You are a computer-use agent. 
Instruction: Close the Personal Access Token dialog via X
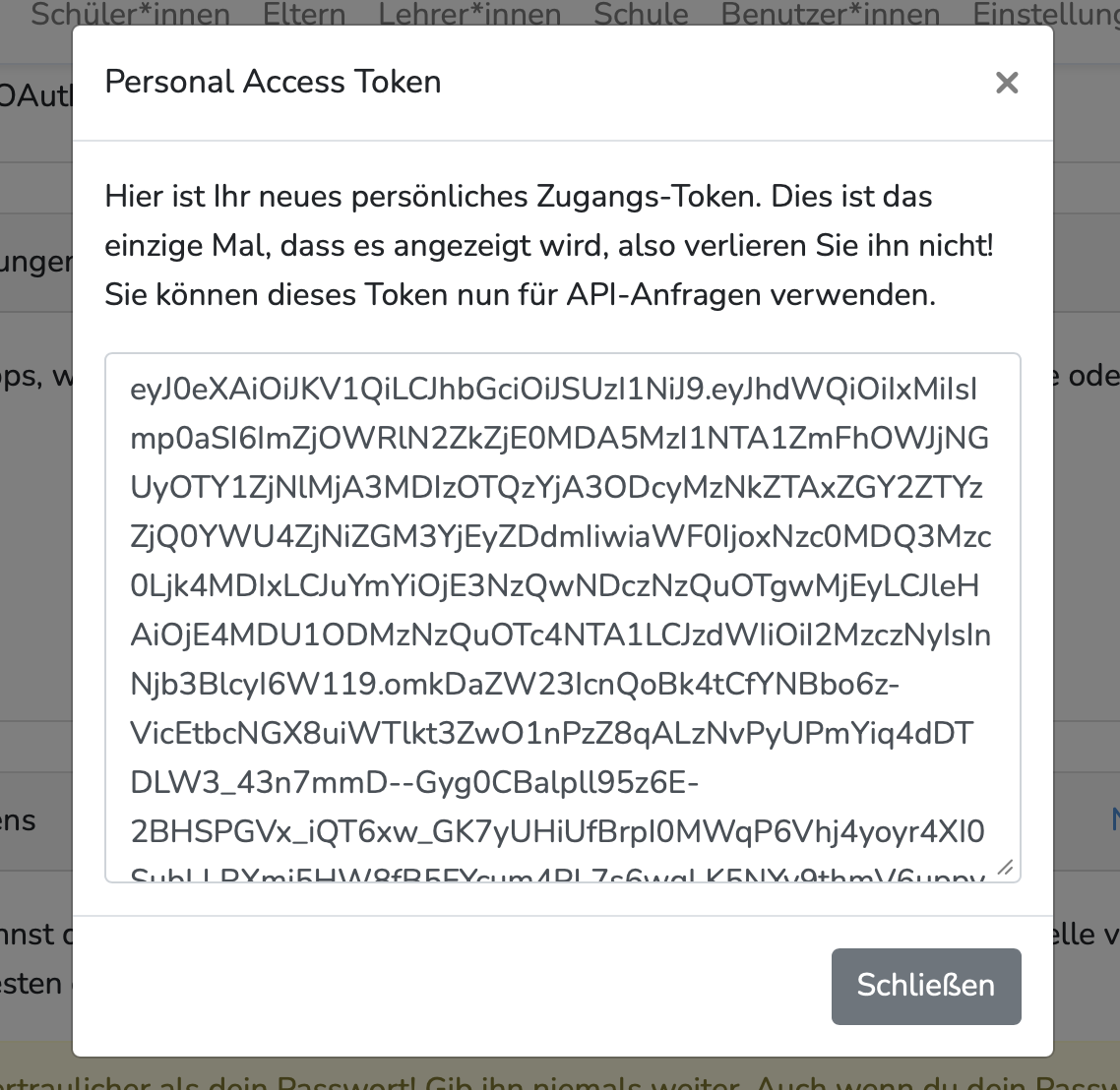tap(1006, 83)
